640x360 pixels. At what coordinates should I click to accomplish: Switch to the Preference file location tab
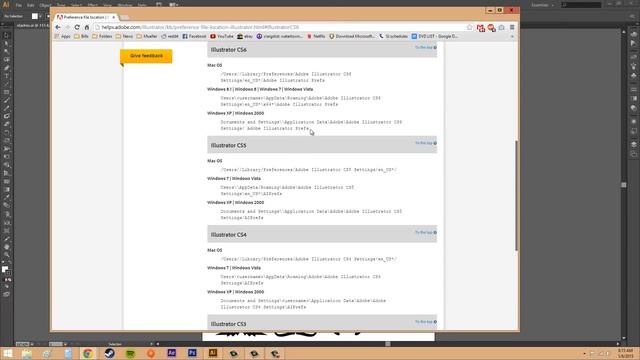[x=85, y=17]
